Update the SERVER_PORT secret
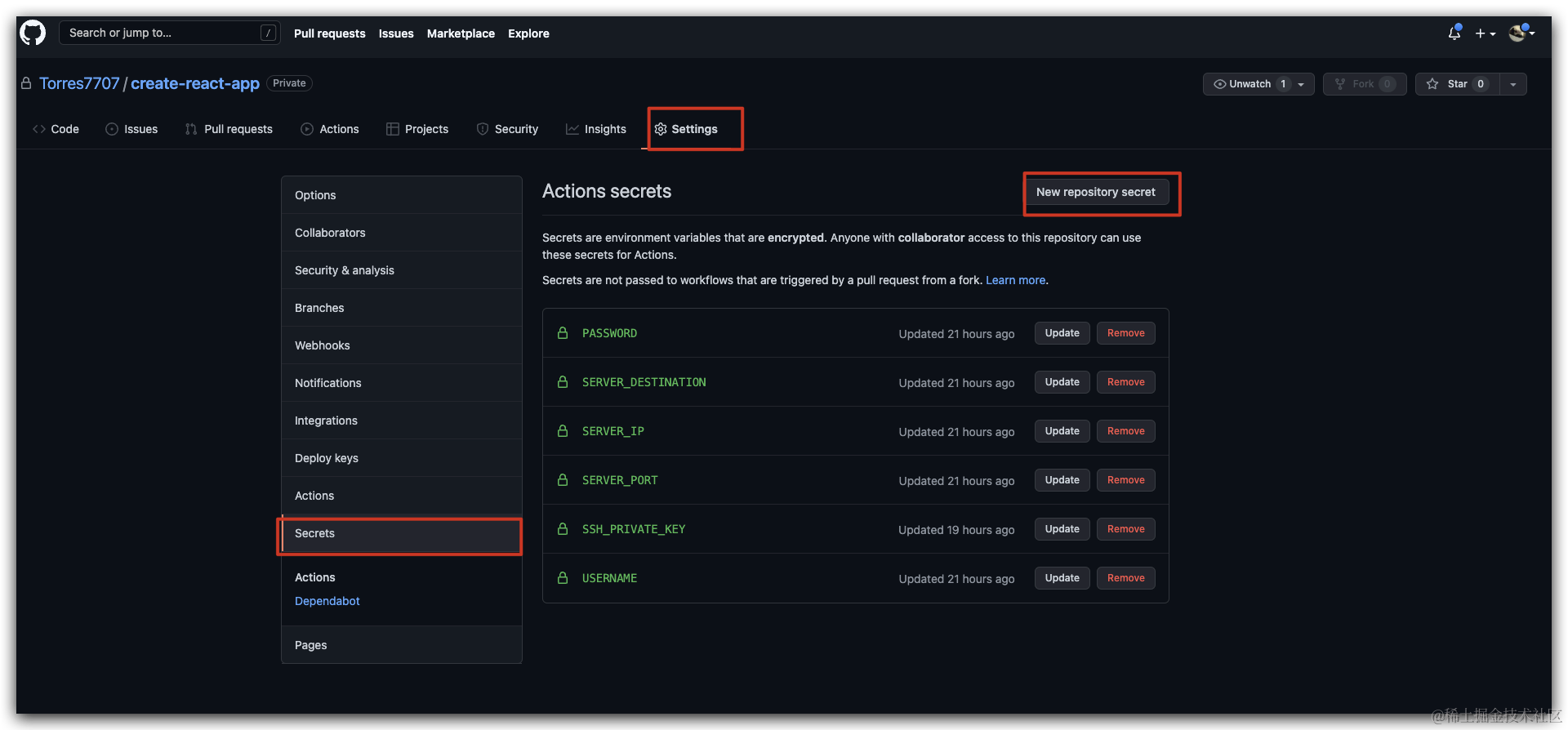This screenshot has height=730, width=1568. tap(1062, 480)
